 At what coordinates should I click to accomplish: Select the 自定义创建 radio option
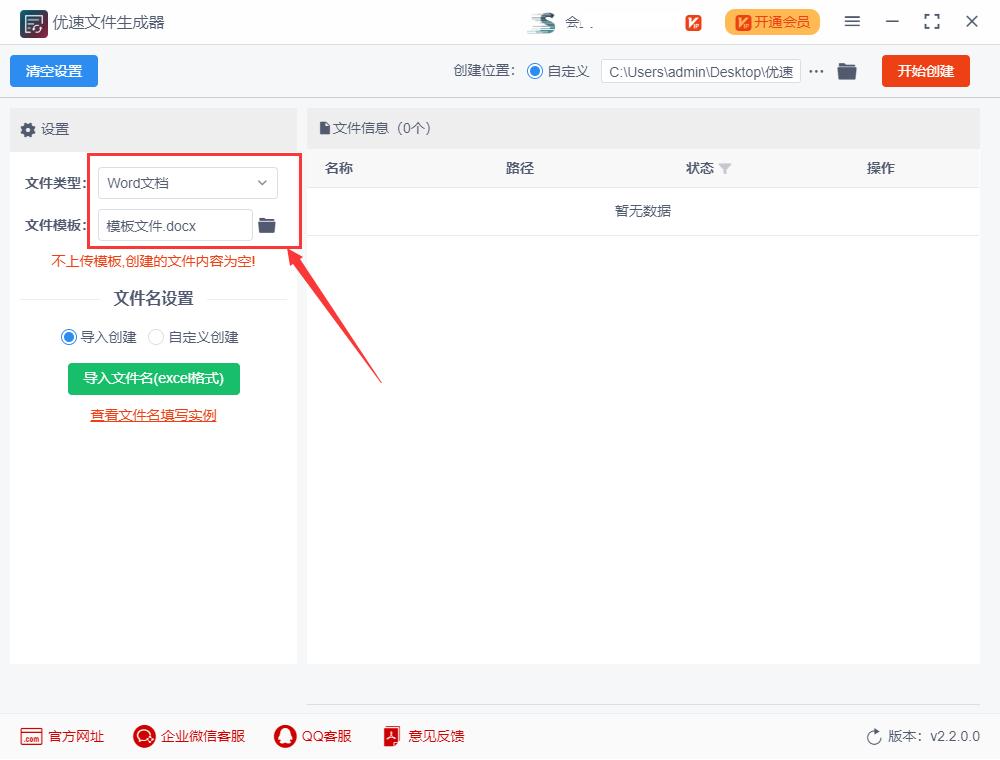[156, 337]
